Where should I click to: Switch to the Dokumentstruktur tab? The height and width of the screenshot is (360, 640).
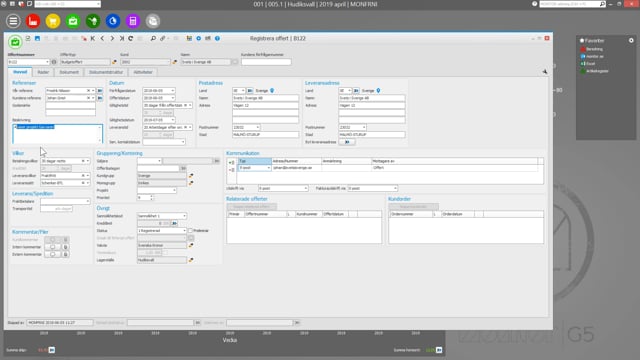click(x=106, y=72)
